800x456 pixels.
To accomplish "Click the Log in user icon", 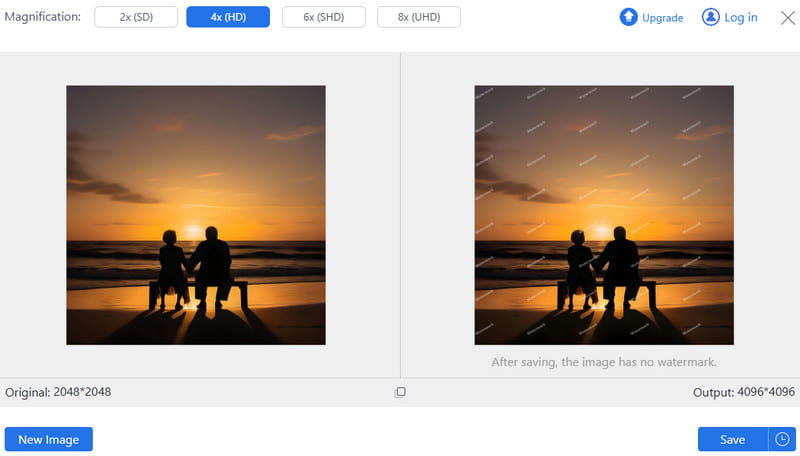I will pyautogui.click(x=710, y=17).
